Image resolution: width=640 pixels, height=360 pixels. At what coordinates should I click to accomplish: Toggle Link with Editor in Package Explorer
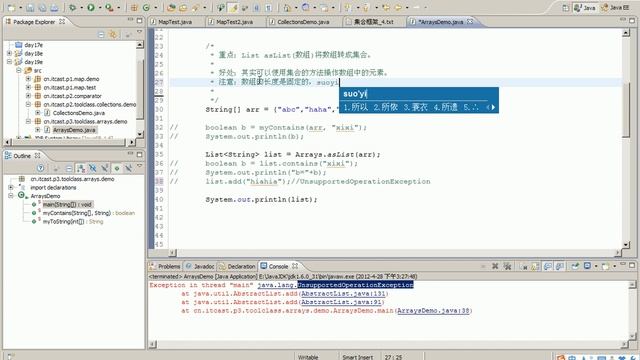tap(113, 35)
